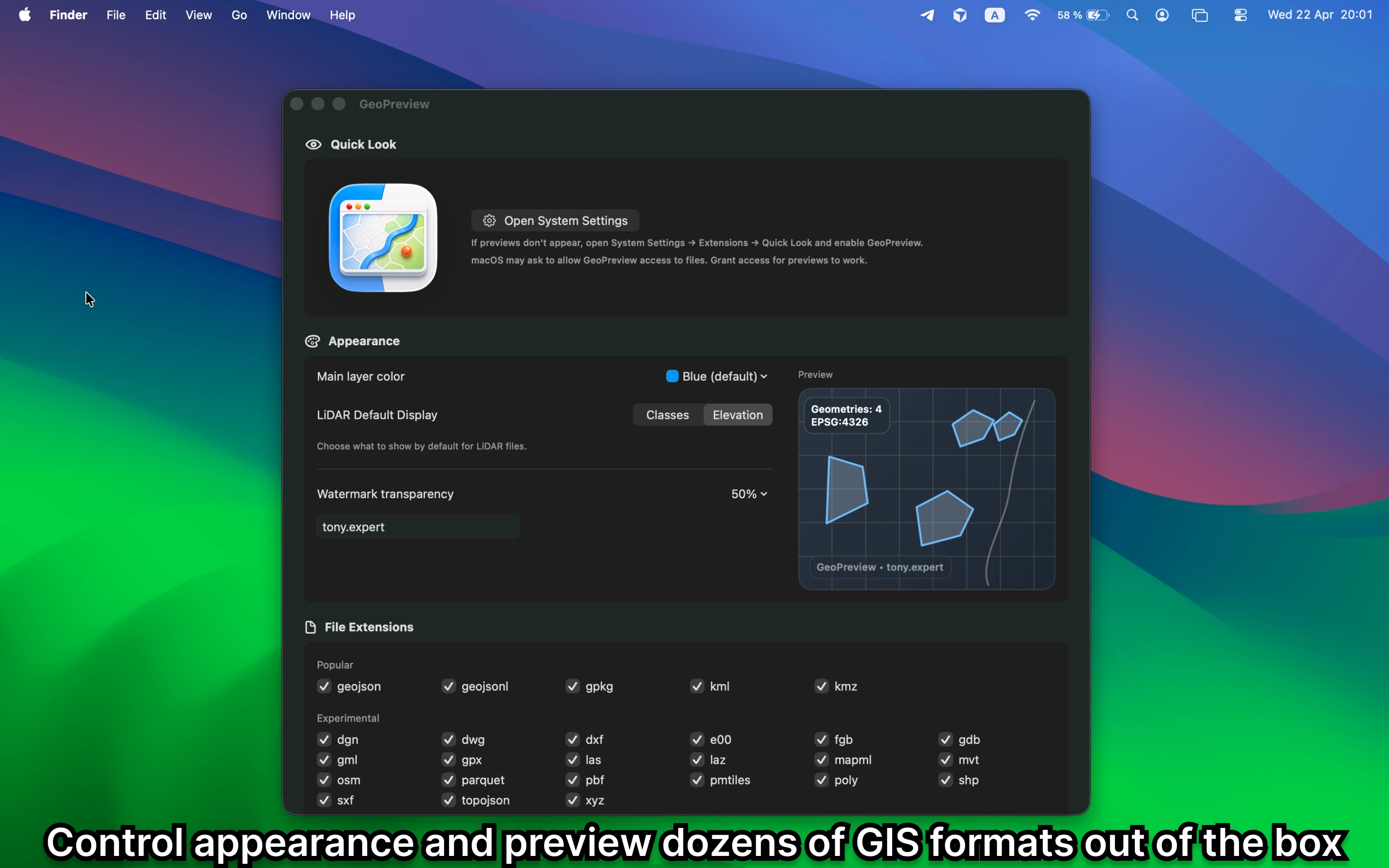Click 'Choose what to show' LiDAR hint text
The width and height of the screenshot is (1389, 868).
pos(422,446)
